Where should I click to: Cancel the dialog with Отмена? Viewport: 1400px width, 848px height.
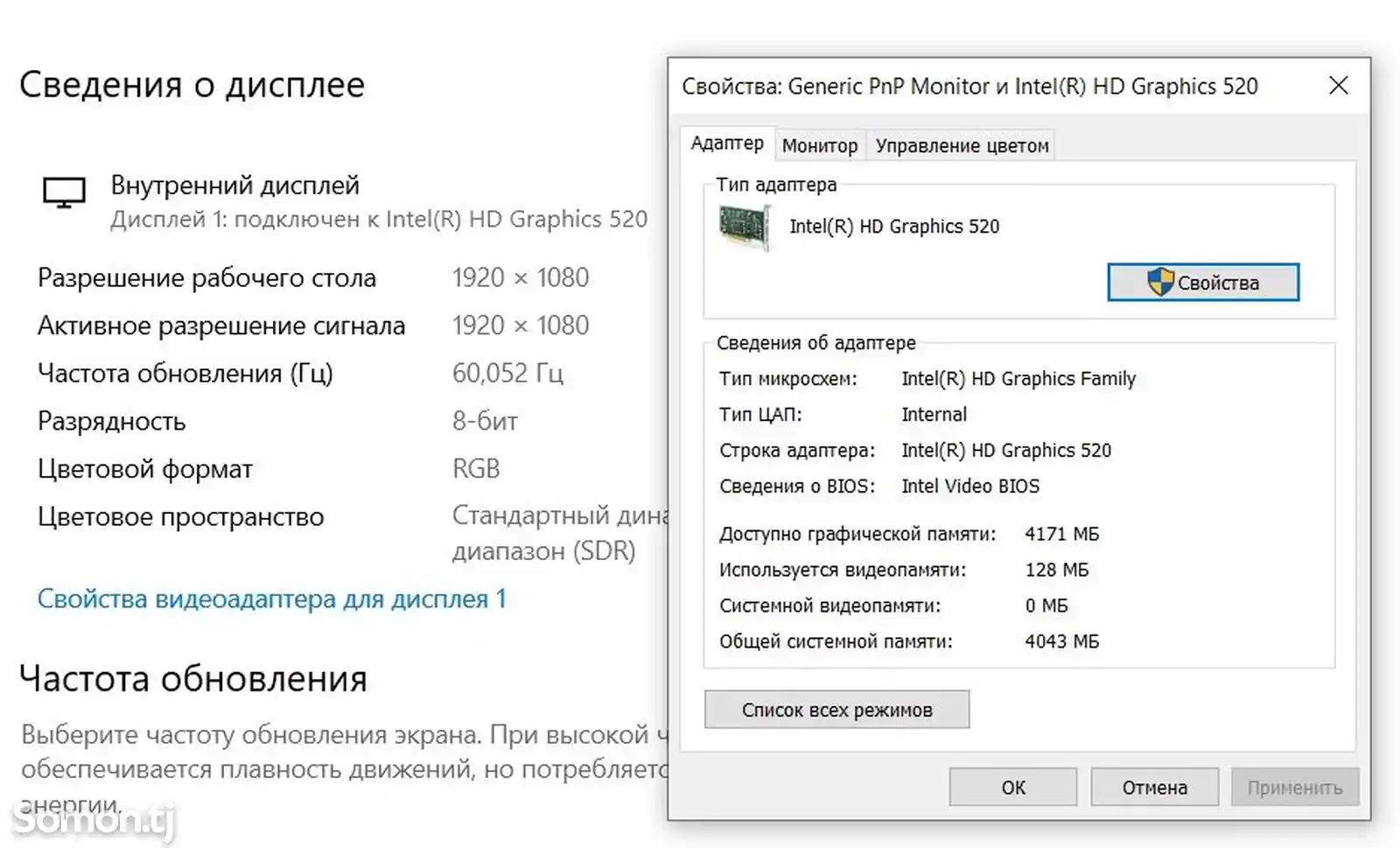[1154, 788]
